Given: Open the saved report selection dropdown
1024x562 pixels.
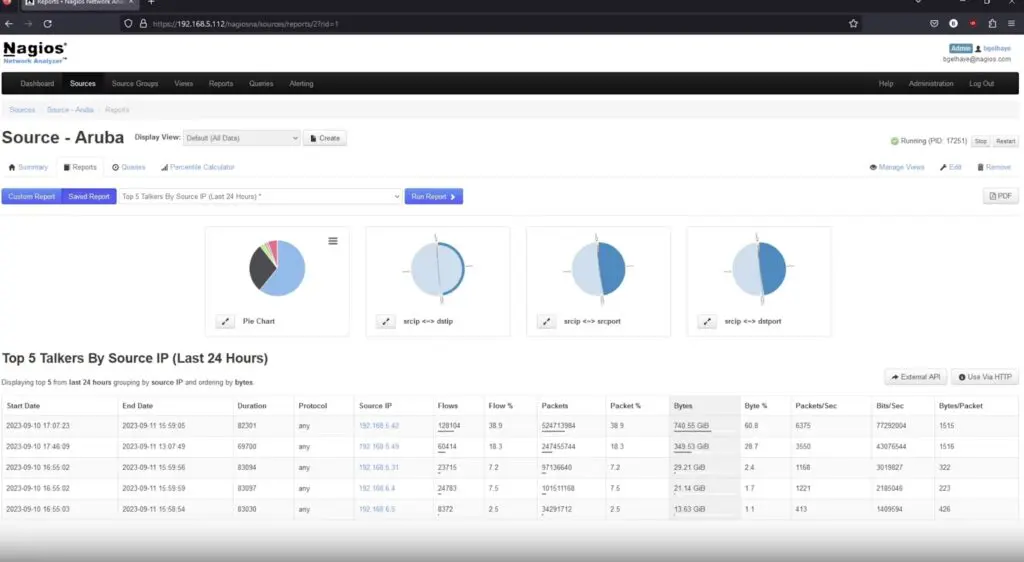Looking at the screenshot, I should [x=259, y=197].
